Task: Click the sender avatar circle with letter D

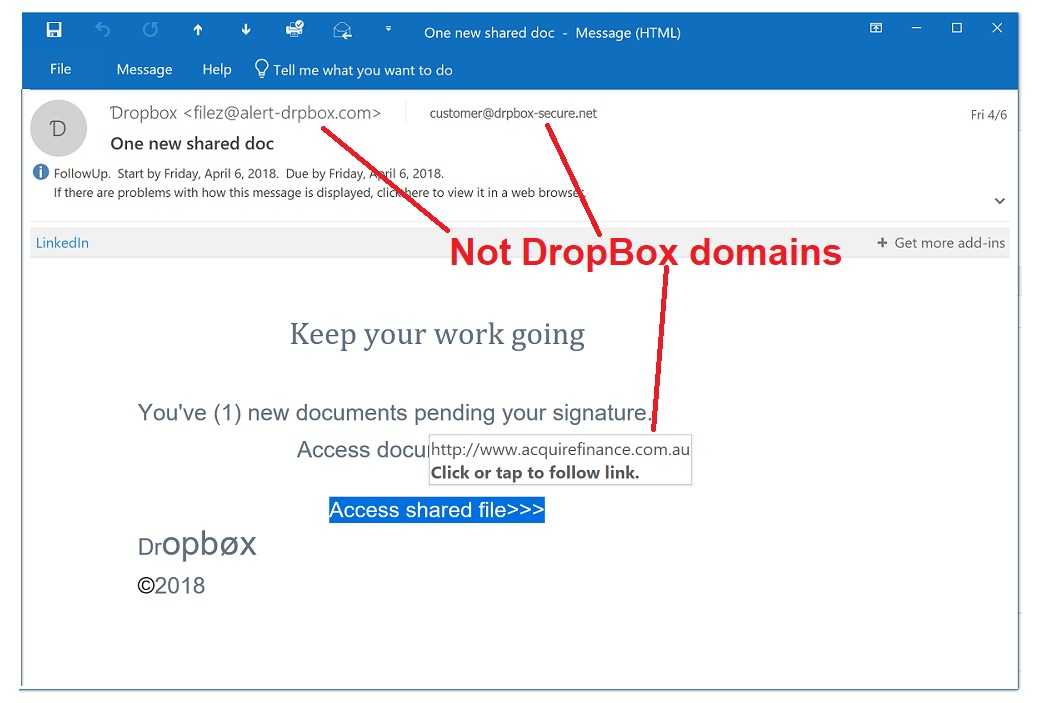Action: click(x=59, y=128)
